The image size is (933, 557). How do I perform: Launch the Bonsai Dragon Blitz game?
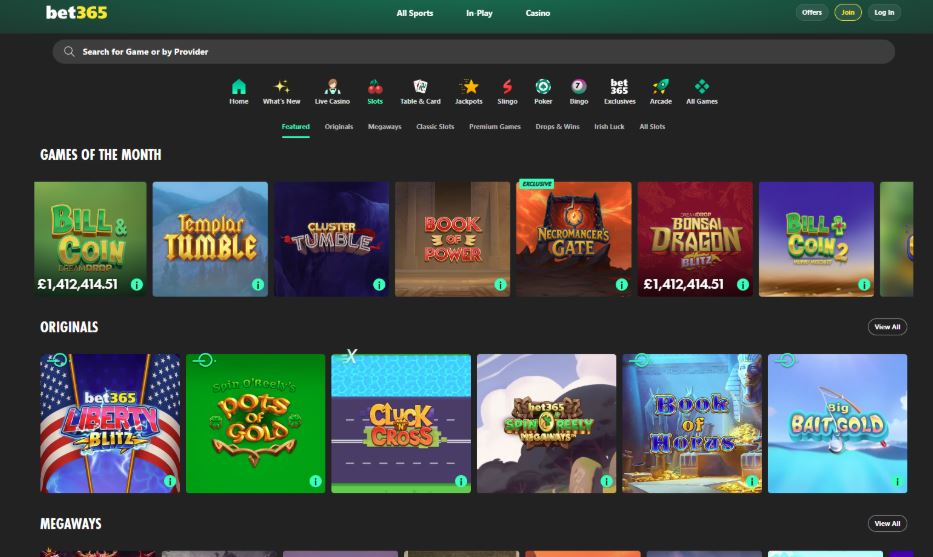[695, 239]
